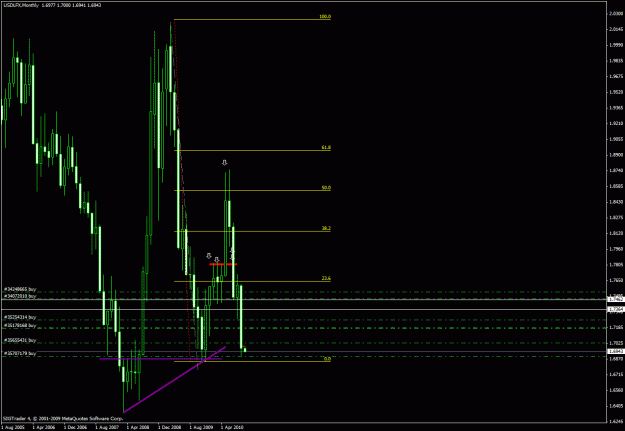625x431 pixels.
Task: Select the topmost buy order label #34248665
Action: (x=20, y=289)
